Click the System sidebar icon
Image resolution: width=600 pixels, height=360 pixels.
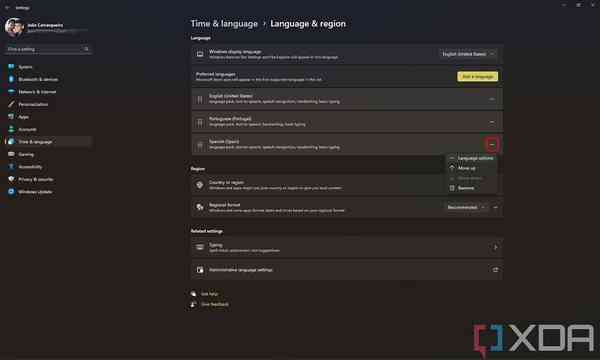(x=11, y=67)
